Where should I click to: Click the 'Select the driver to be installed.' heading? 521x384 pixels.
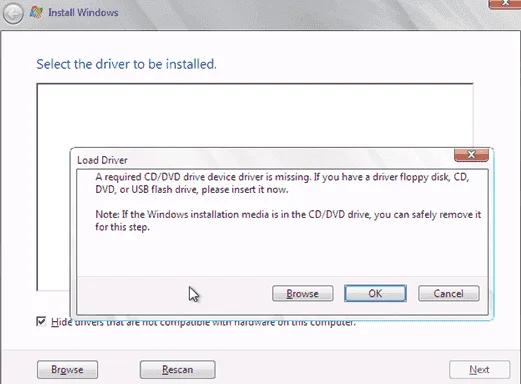pos(126,64)
